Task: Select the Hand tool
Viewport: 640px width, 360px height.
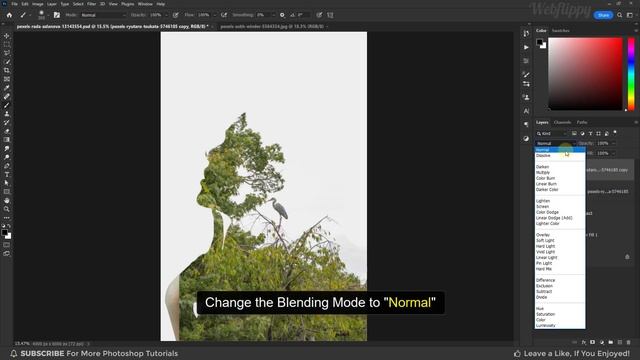Action: (7, 200)
